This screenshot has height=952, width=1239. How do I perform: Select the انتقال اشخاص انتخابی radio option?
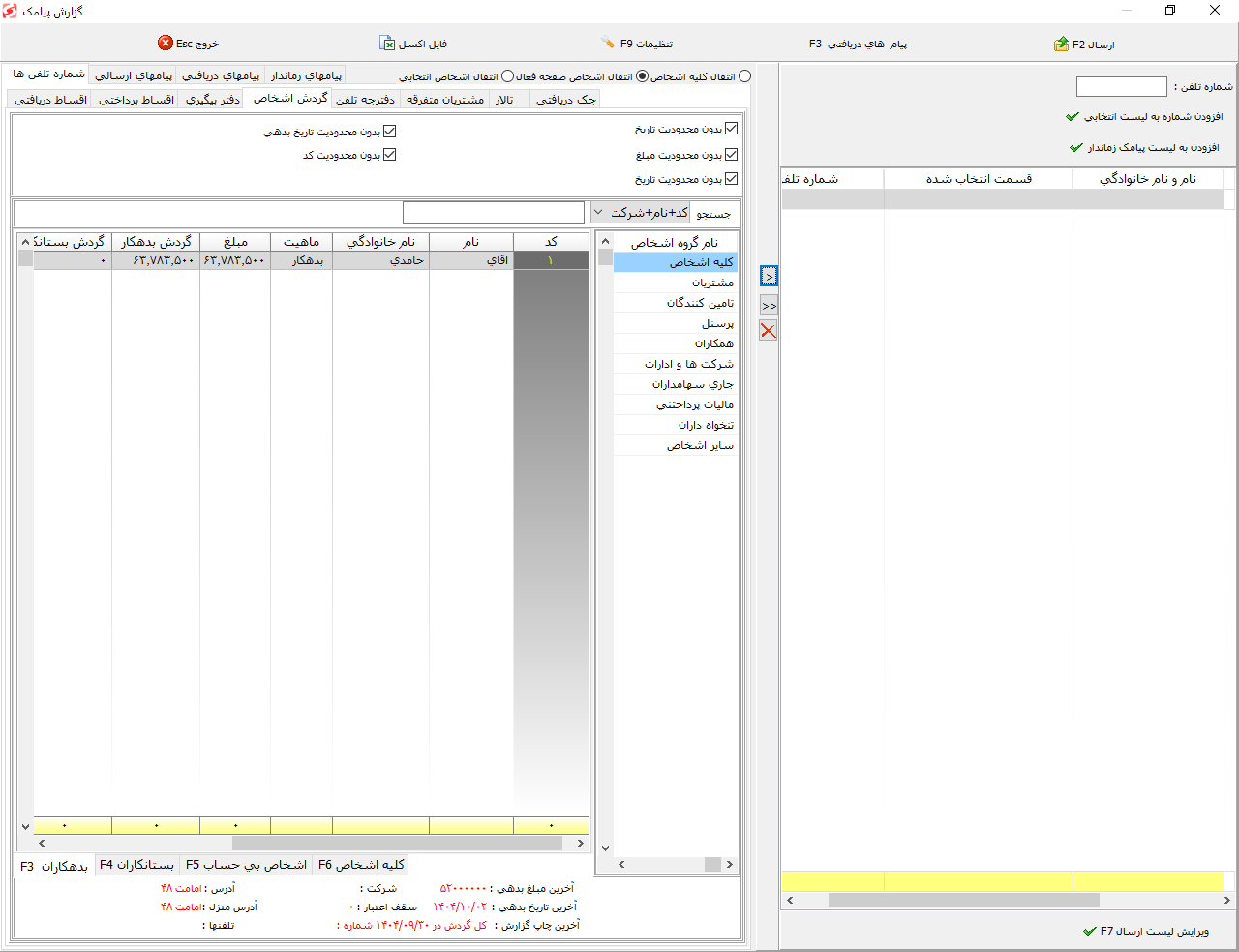(x=507, y=76)
